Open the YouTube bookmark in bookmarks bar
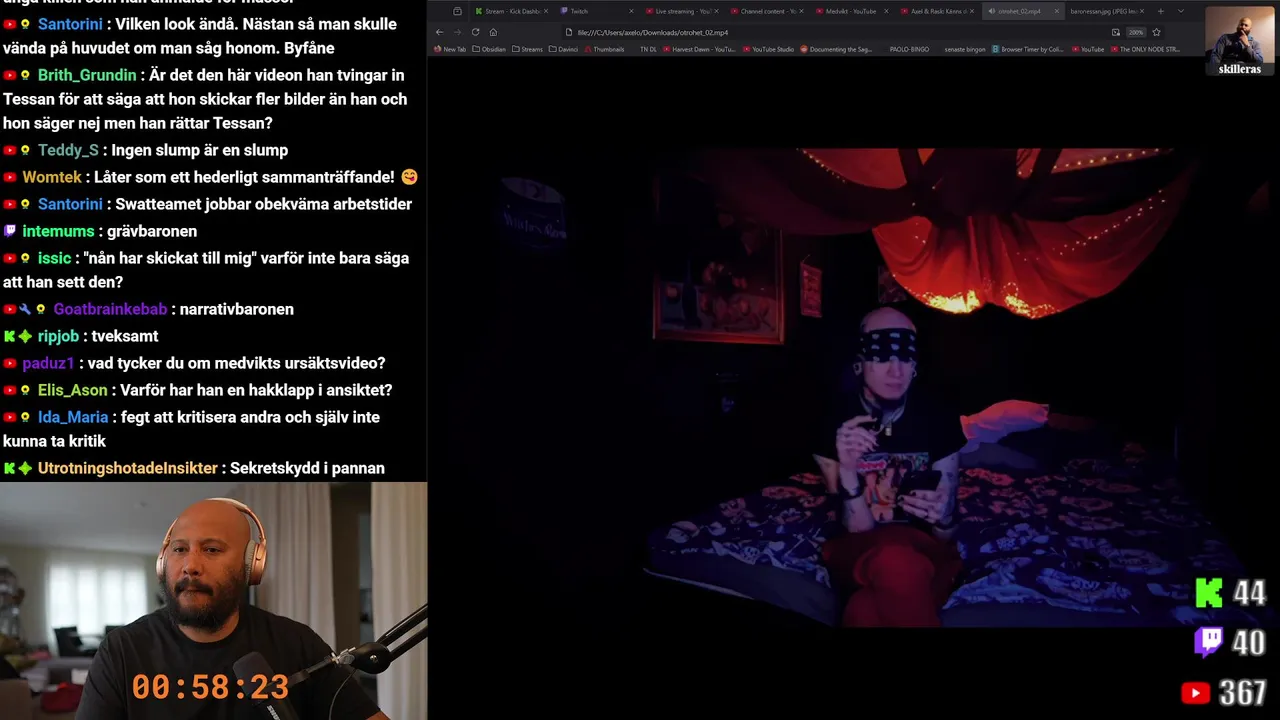 [x=1088, y=49]
